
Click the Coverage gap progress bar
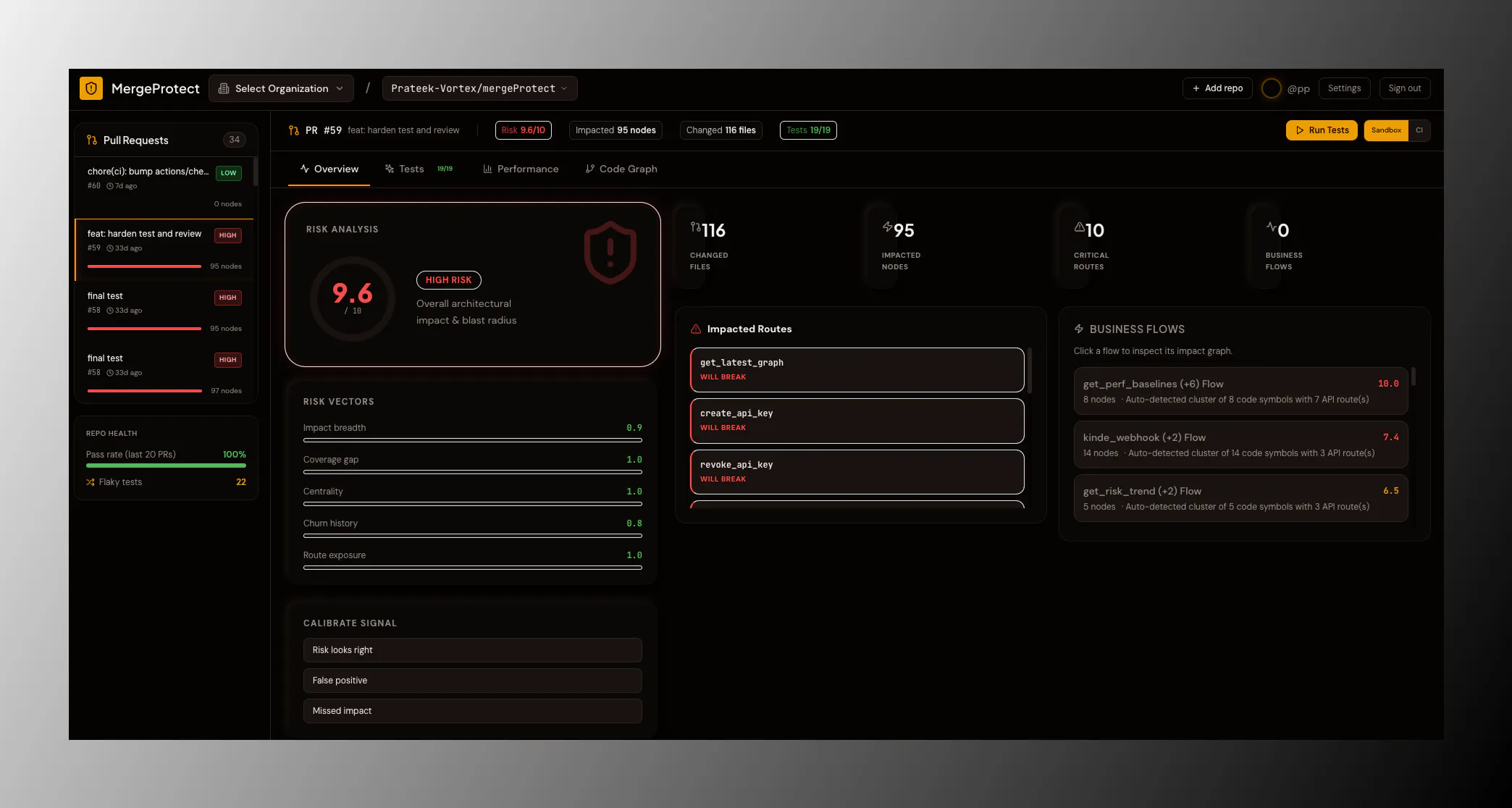[x=472, y=472]
